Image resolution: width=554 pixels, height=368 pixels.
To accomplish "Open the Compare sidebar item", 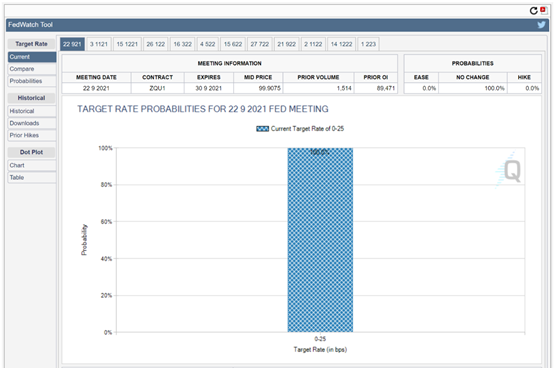I will (x=32, y=69).
